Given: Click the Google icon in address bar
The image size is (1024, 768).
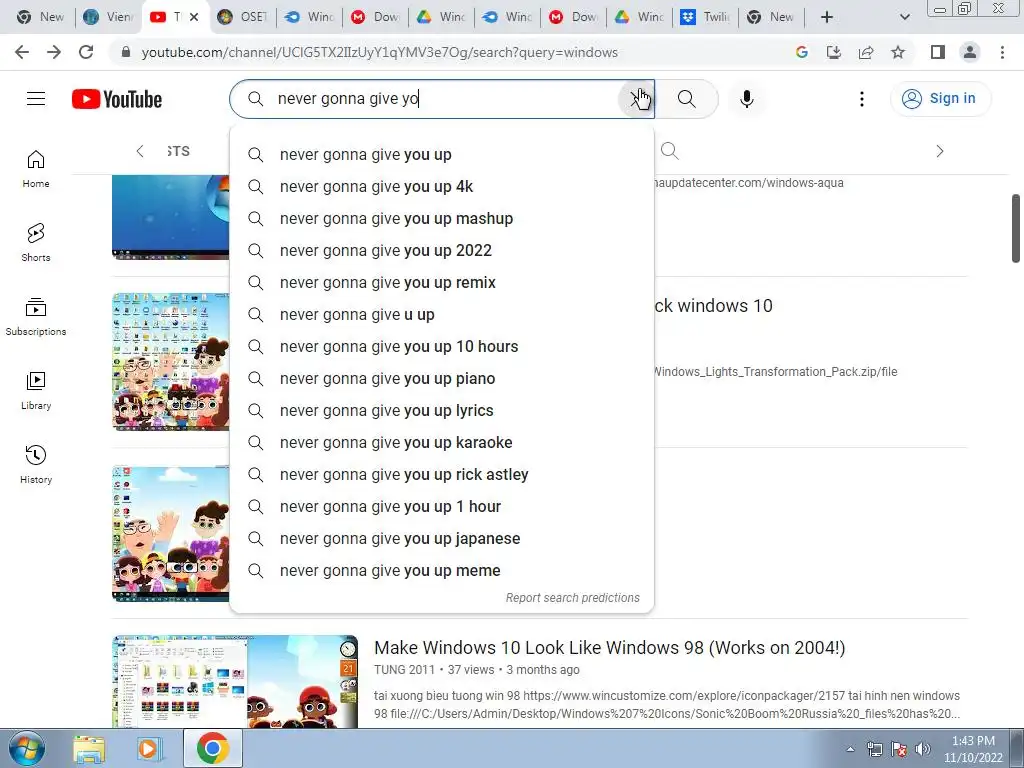Looking at the screenshot, I should click(x=802, y=52).
